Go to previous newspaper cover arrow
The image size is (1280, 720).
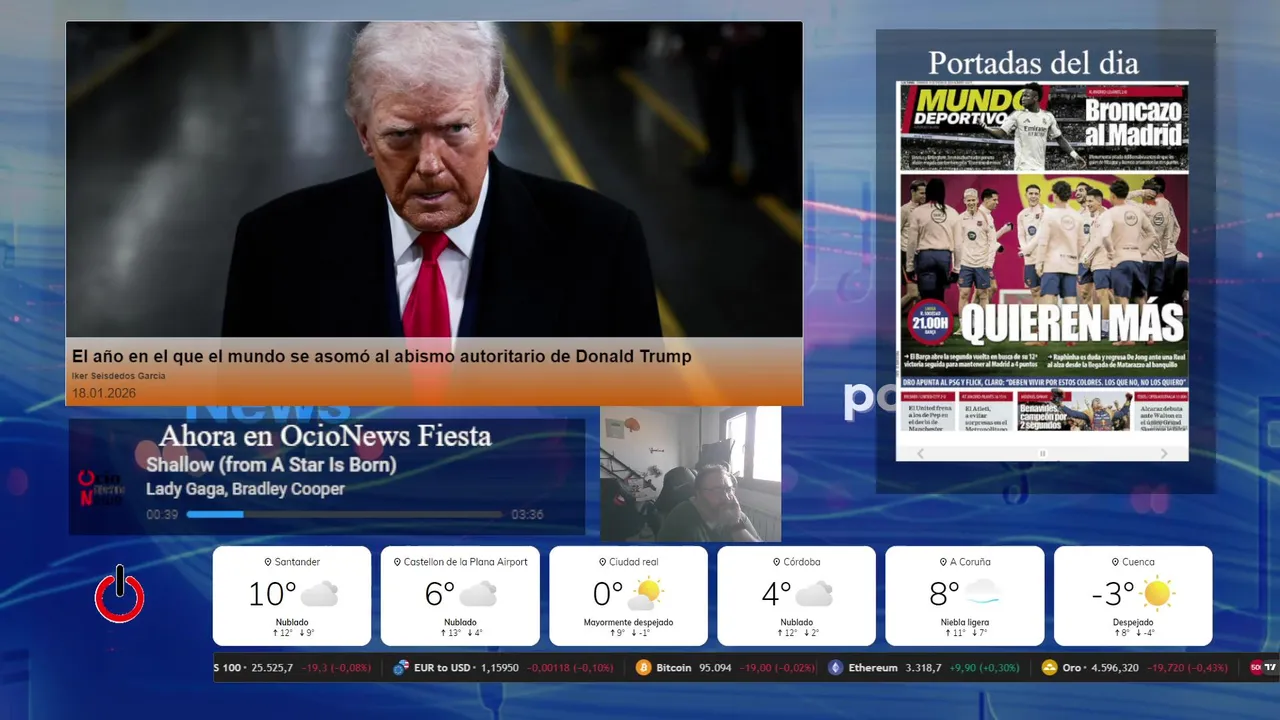(921, 453)
